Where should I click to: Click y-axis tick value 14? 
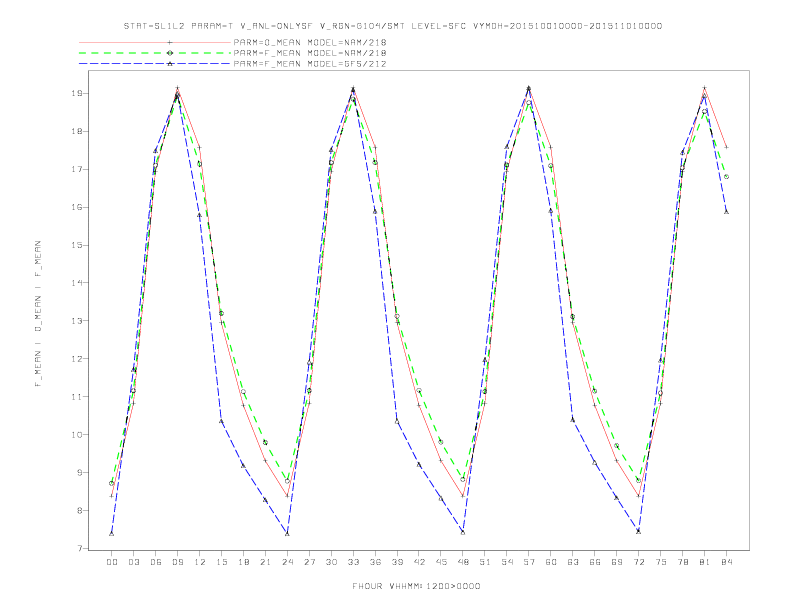(x=77, y=283)
